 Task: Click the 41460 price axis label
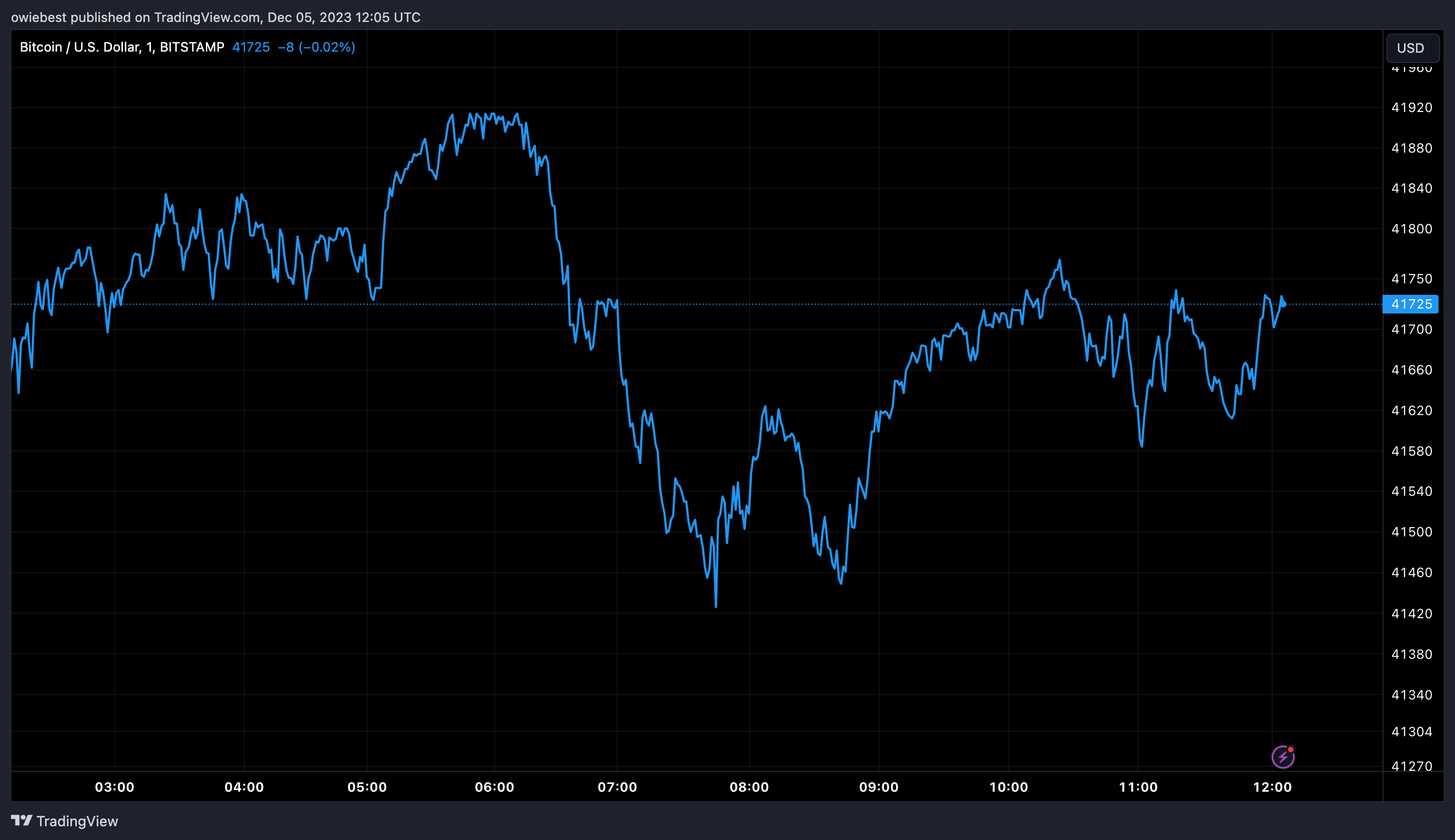[x=1412, y=573]
